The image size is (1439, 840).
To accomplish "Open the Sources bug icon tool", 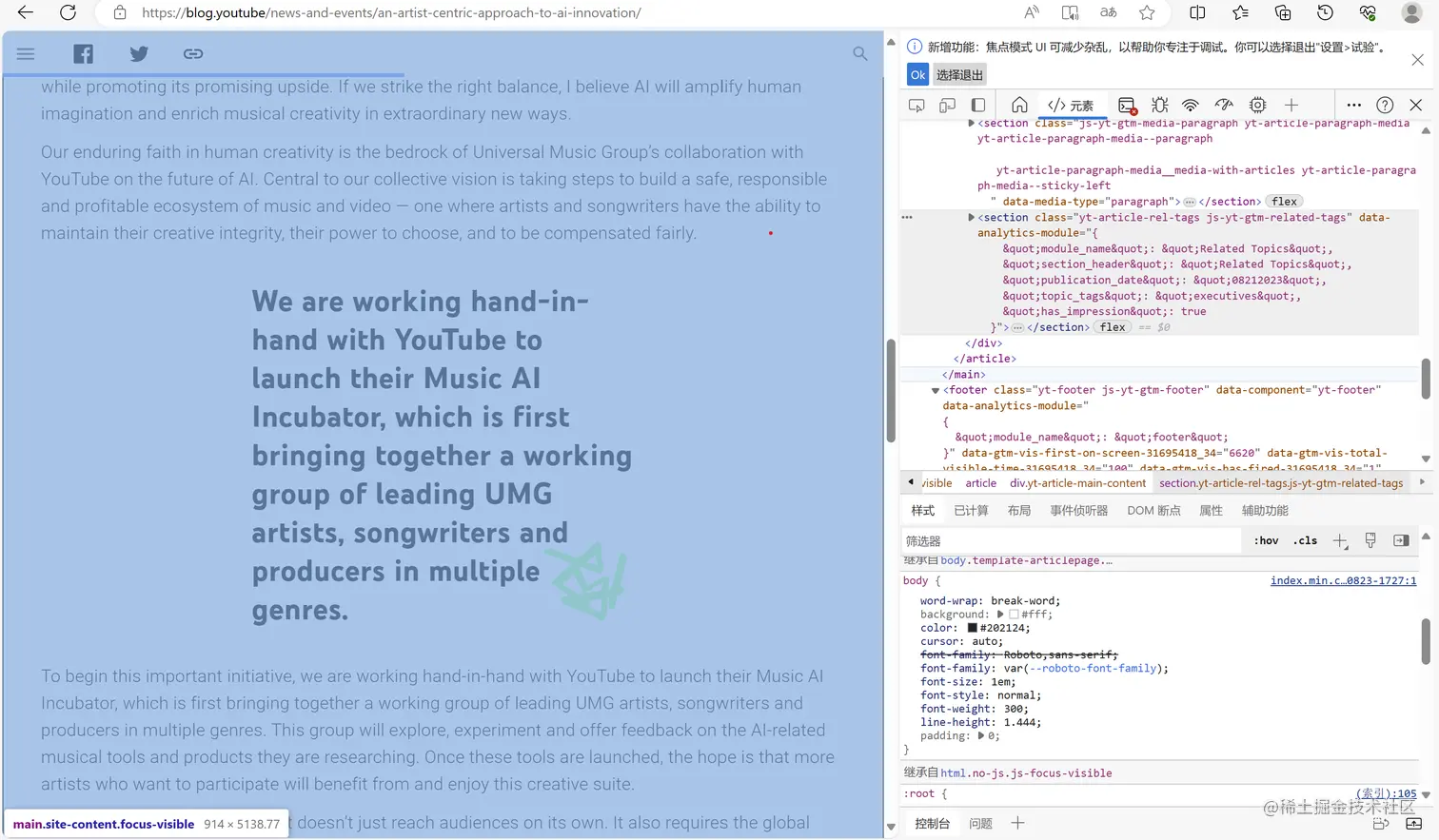I will pos(1159,105).
